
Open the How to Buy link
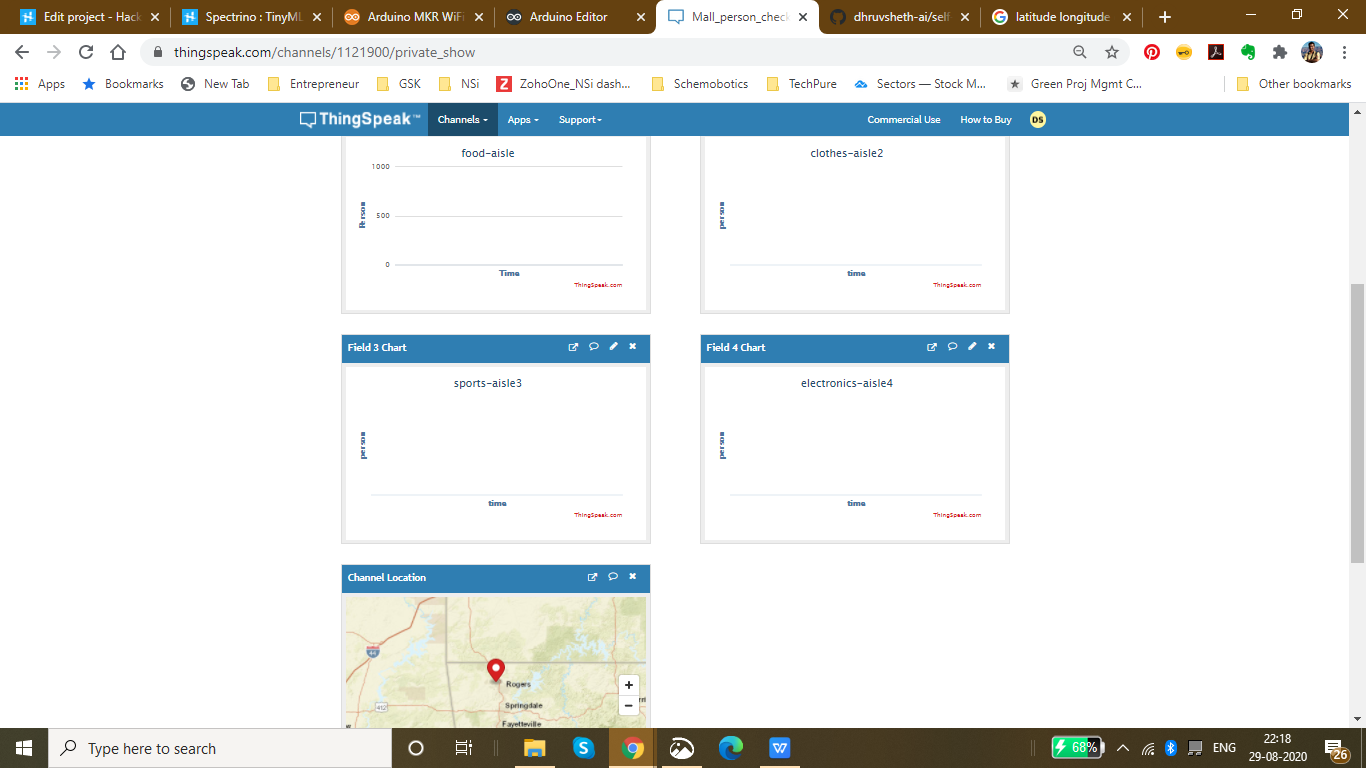(985, 120)
